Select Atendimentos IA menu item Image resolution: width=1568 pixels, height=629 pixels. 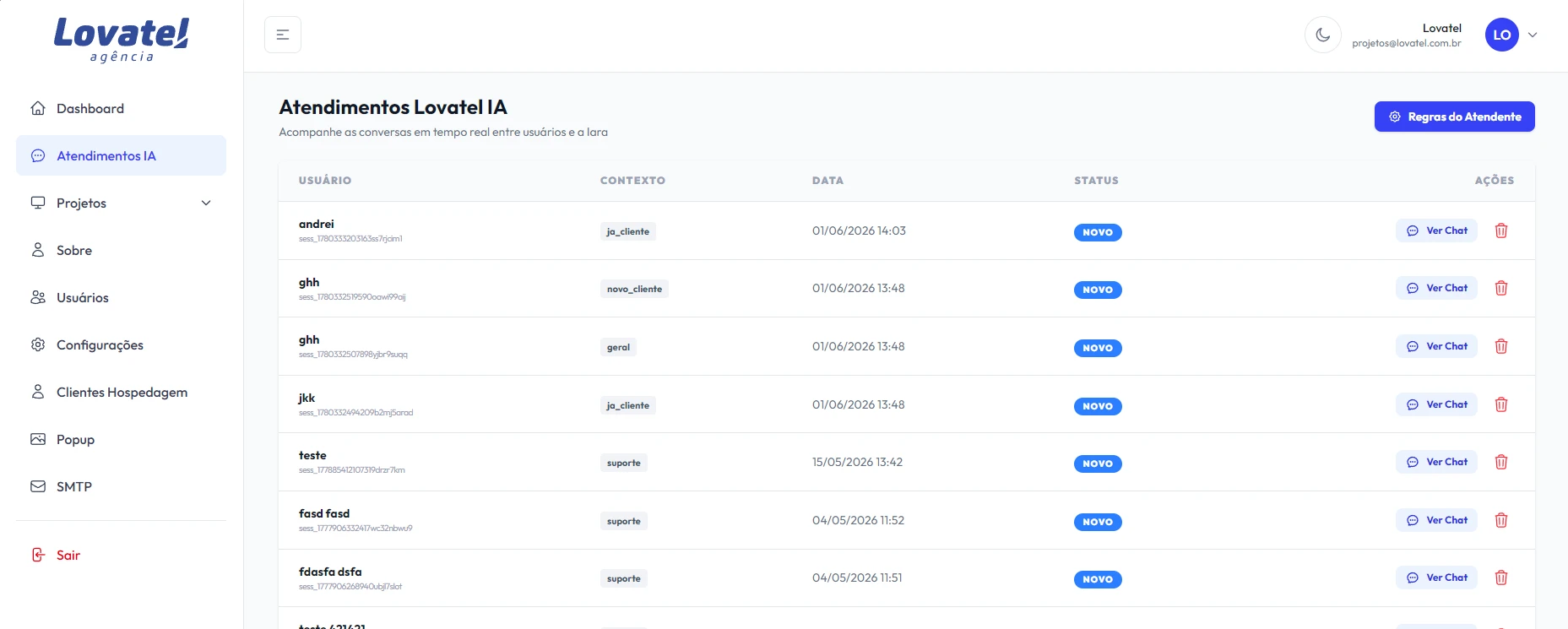[121, 155]
